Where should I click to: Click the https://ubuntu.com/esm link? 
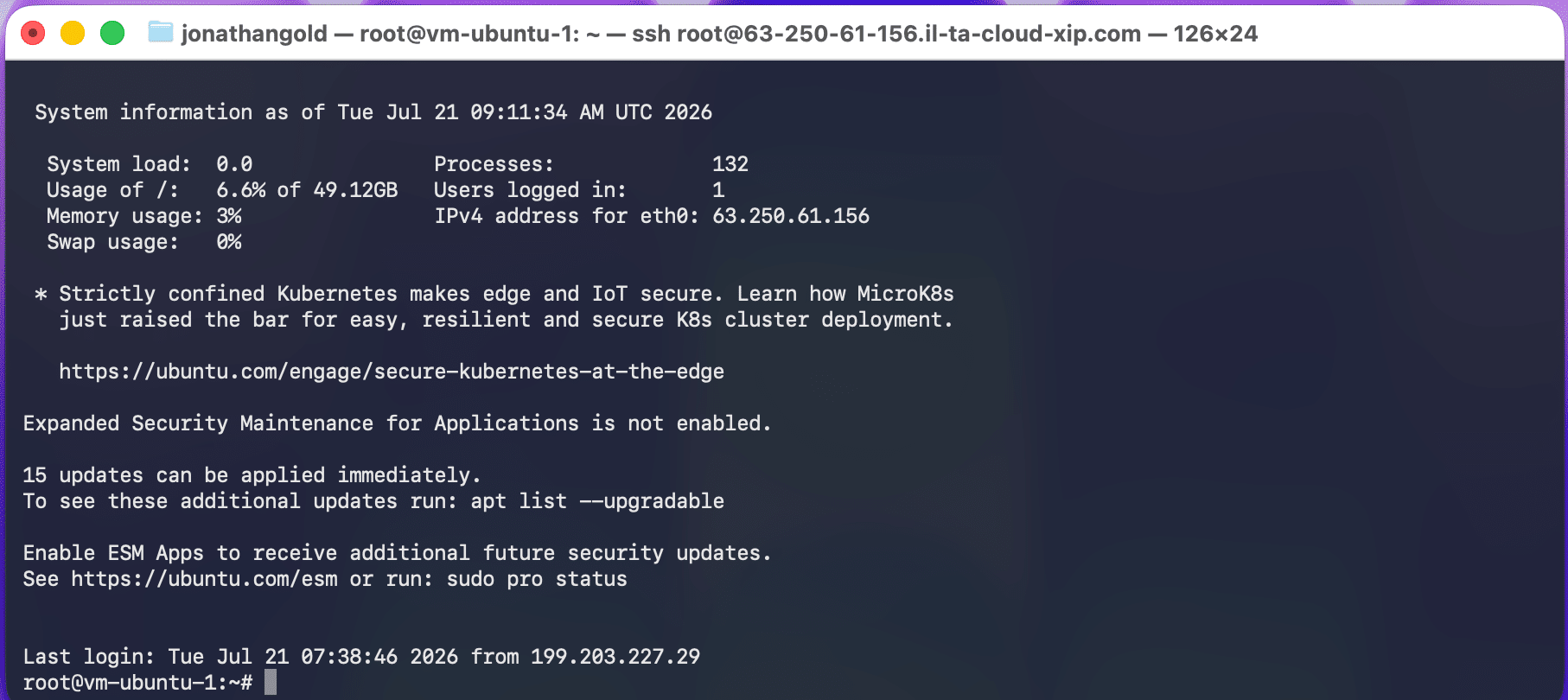point(204,579)
